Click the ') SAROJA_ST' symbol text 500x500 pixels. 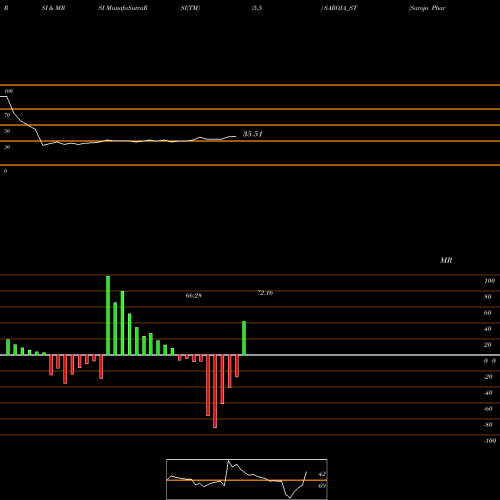click(339, 8)
